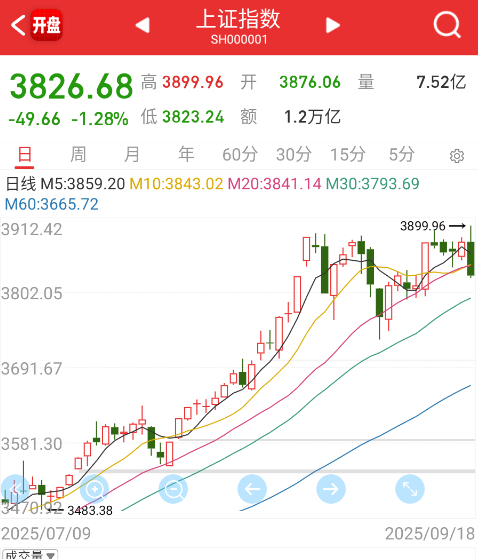
Task: Tap the back arrow icon
Action: (18, 25)
